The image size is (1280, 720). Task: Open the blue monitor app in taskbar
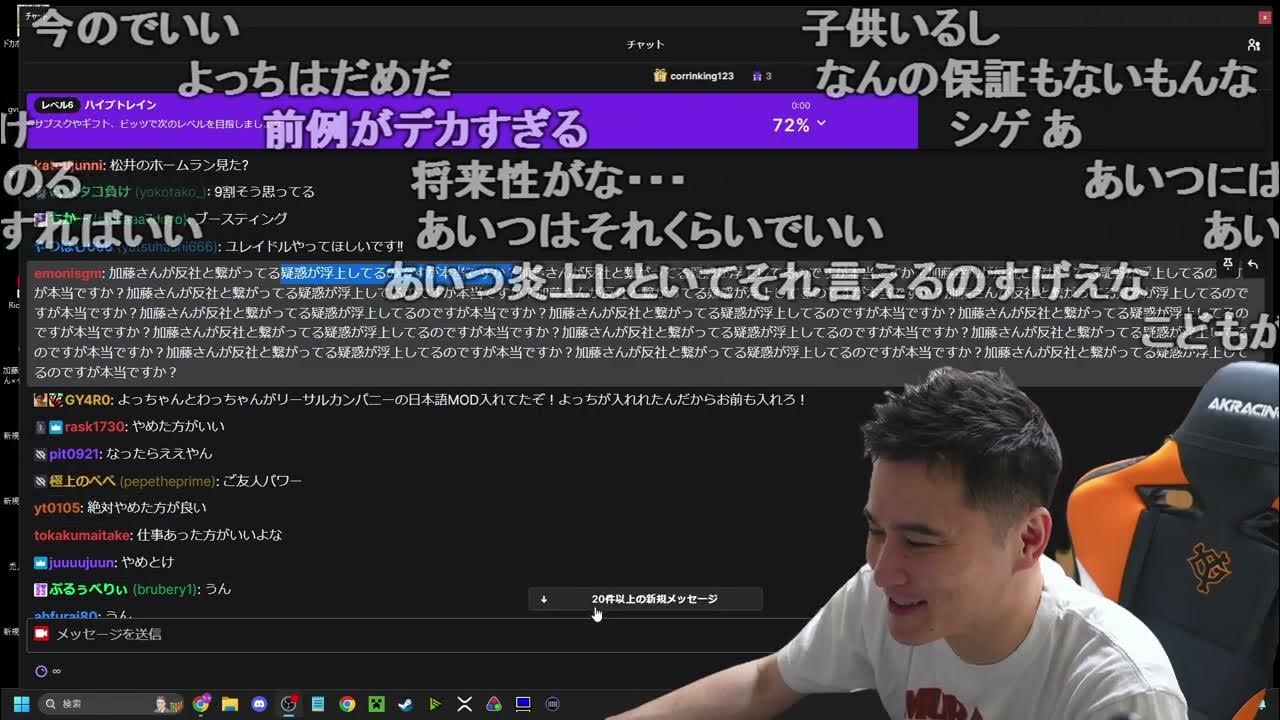click(x=523, y=704)
